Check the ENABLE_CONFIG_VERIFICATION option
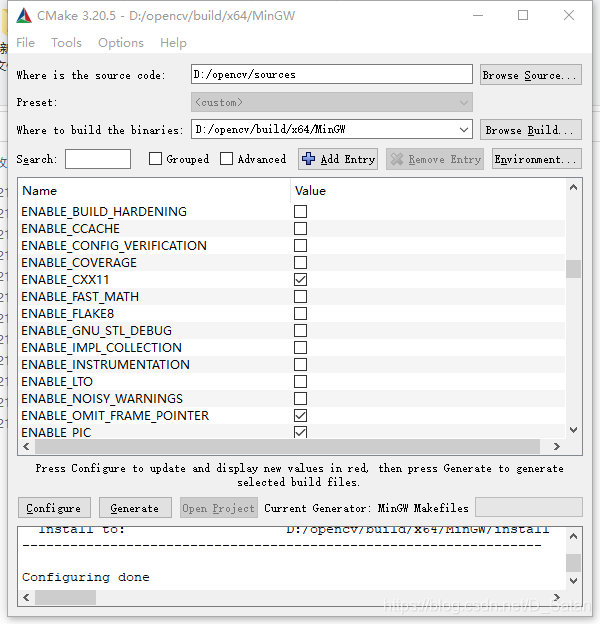Viewport: 600px width, 624px height. pyautogui.click(x=300, y=246)
